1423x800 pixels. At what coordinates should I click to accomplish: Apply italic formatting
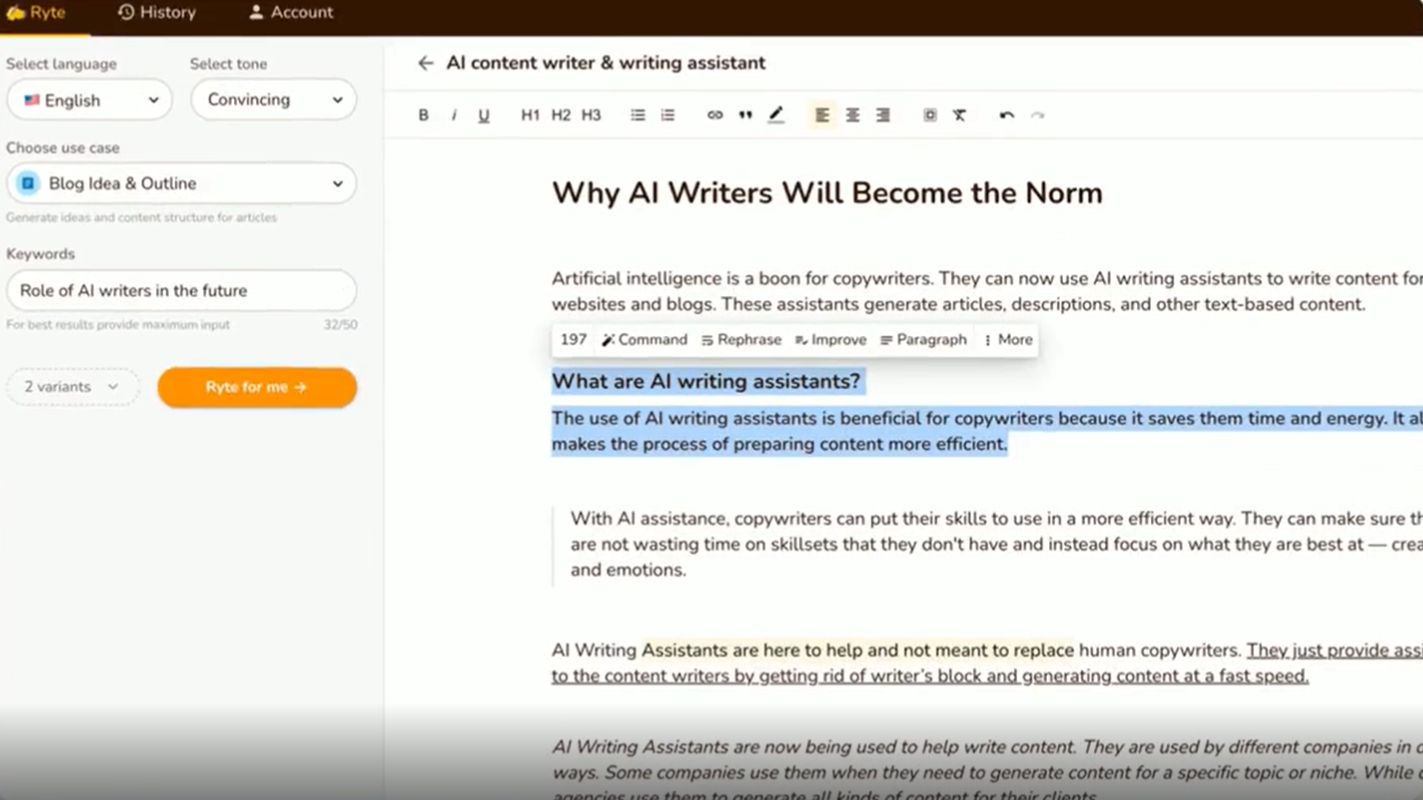(x=454, y=115)
